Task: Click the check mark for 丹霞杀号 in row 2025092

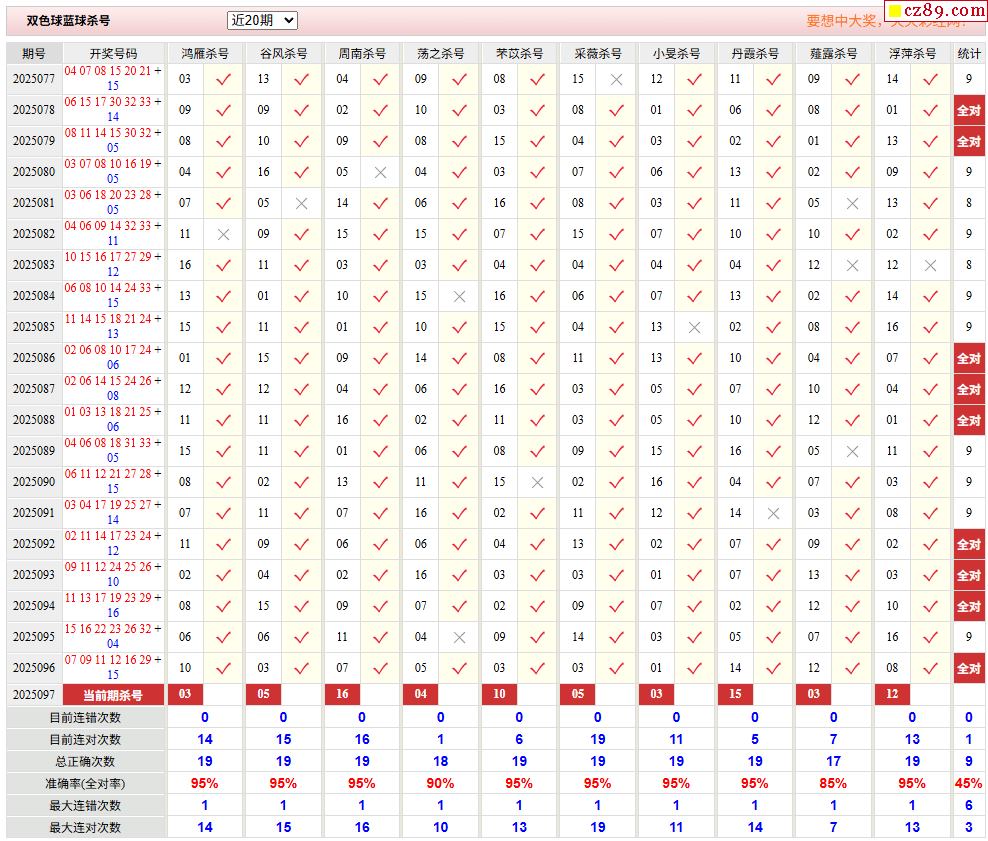Action: point(773,544)
